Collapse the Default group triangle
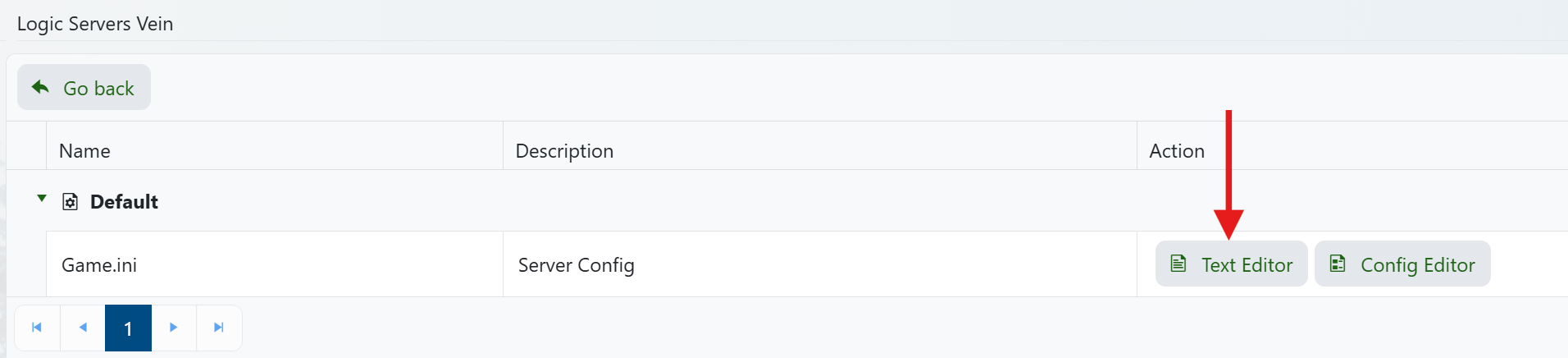This screenshot has width=1568, height=358. pos(42,199)
